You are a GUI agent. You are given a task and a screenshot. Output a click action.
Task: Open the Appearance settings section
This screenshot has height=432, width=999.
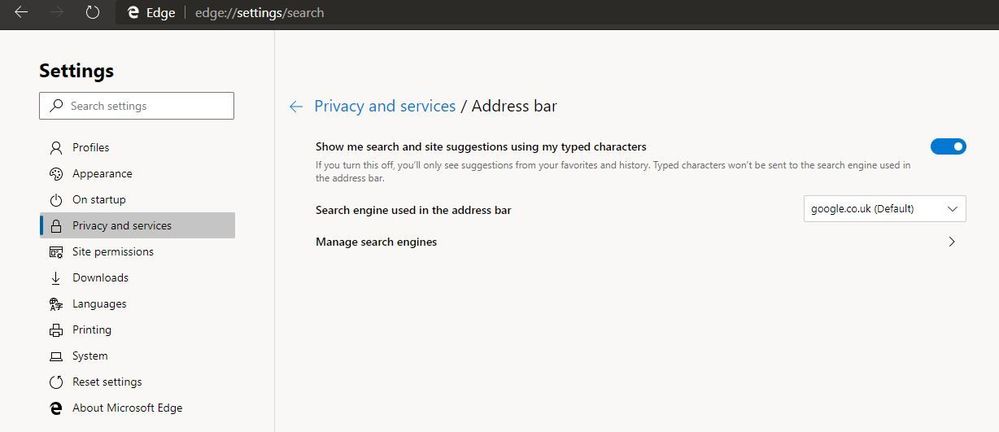coord(137,174)
